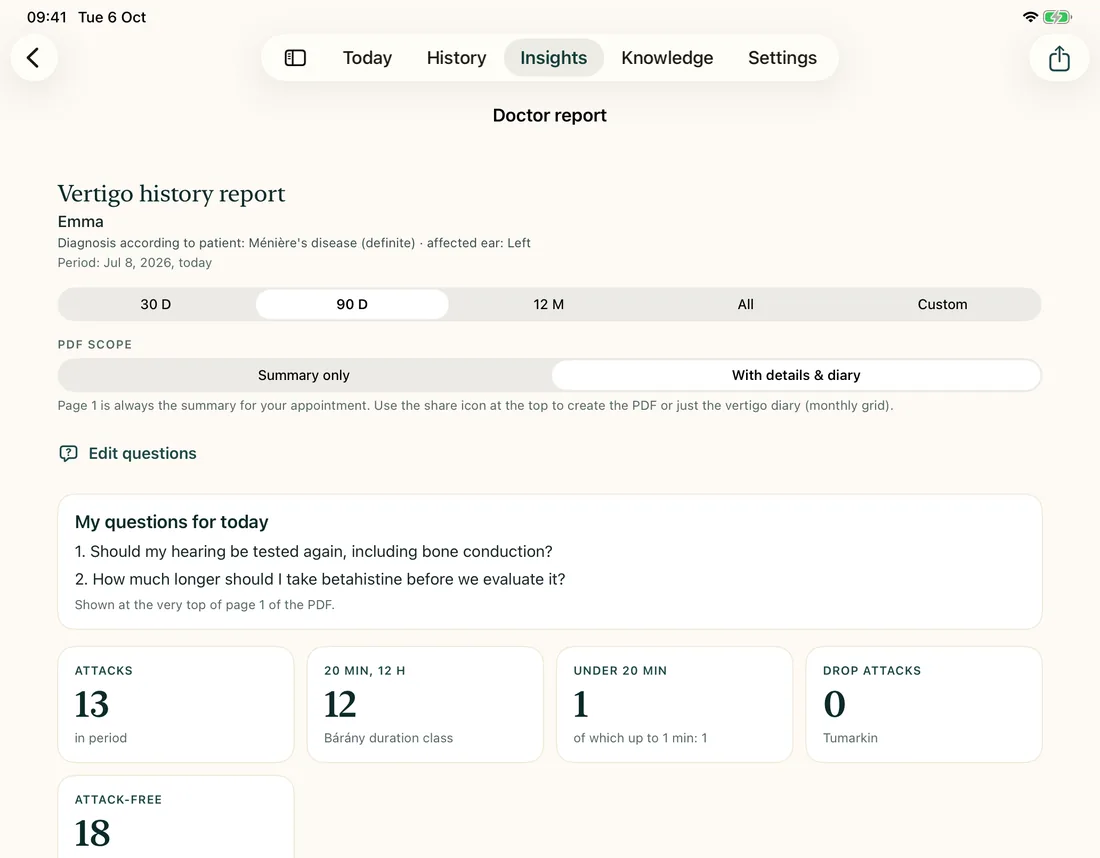Toggle the sidebar panel icon
Screen dimensions: 1100x858
click(295, 58)
